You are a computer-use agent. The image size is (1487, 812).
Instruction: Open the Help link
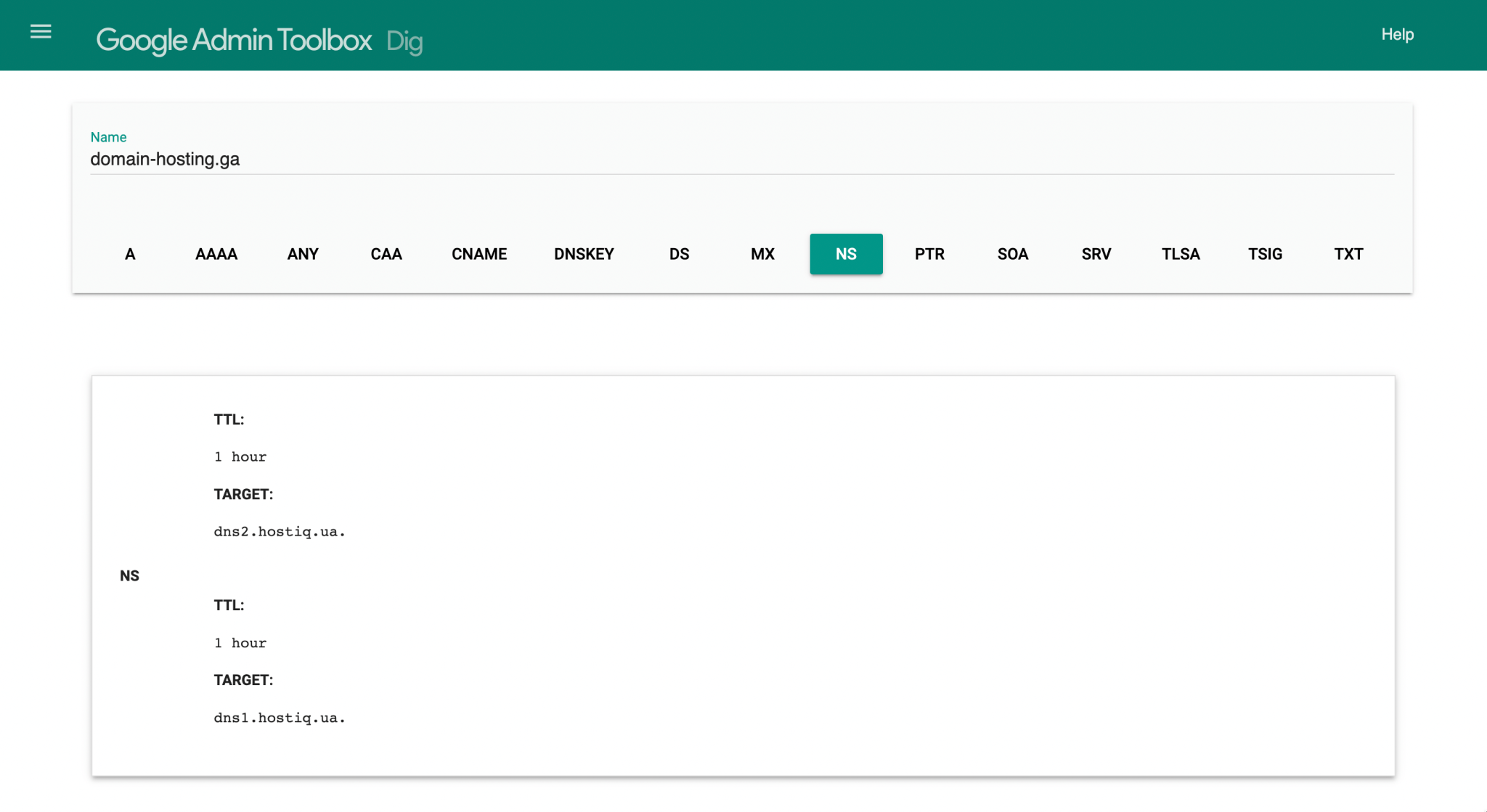coord(1397,34)
